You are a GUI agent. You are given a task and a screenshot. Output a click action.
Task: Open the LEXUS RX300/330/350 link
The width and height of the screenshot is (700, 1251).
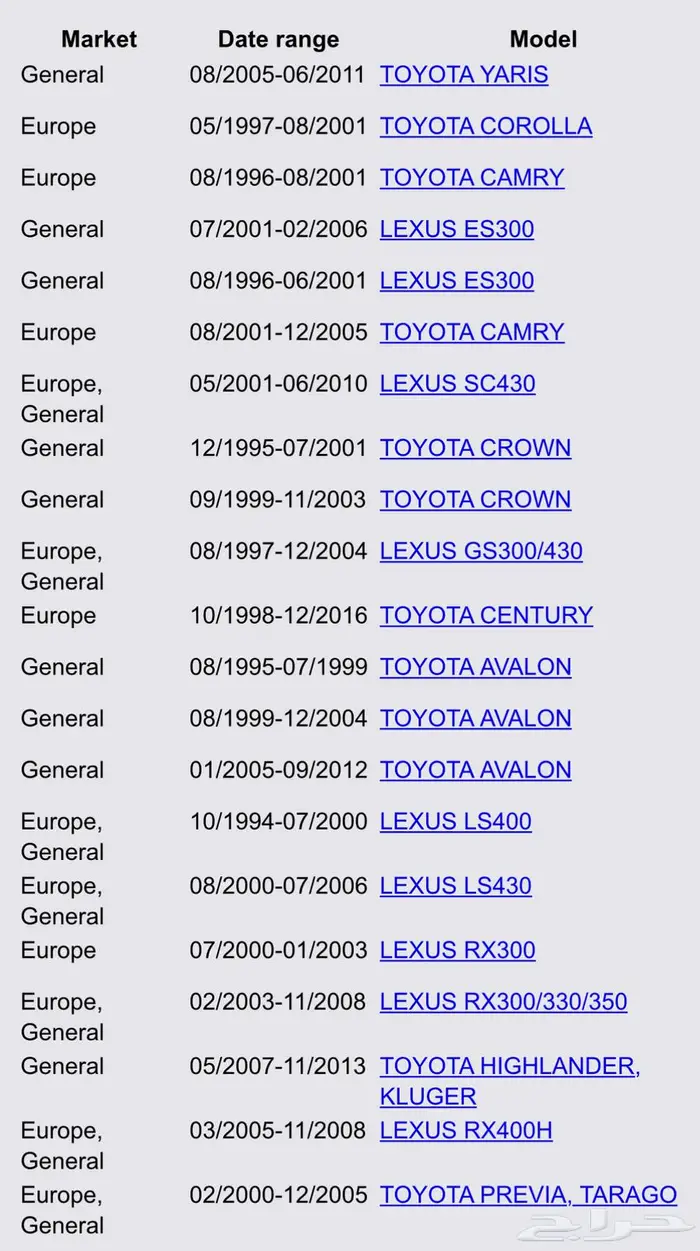504,1002
